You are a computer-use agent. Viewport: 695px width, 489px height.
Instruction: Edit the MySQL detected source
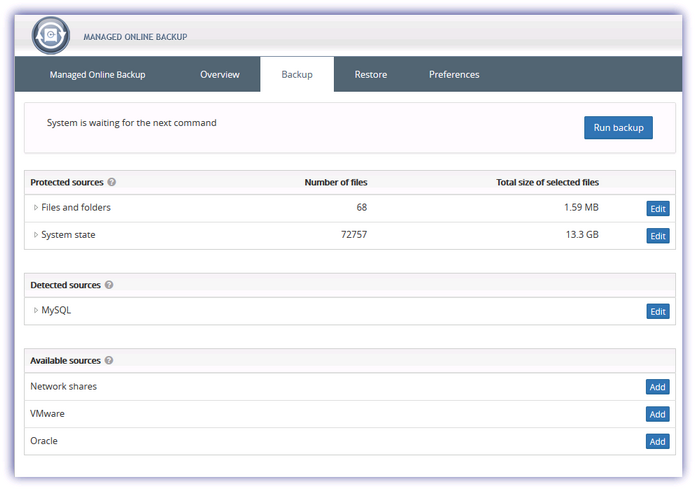click(658, 312)
